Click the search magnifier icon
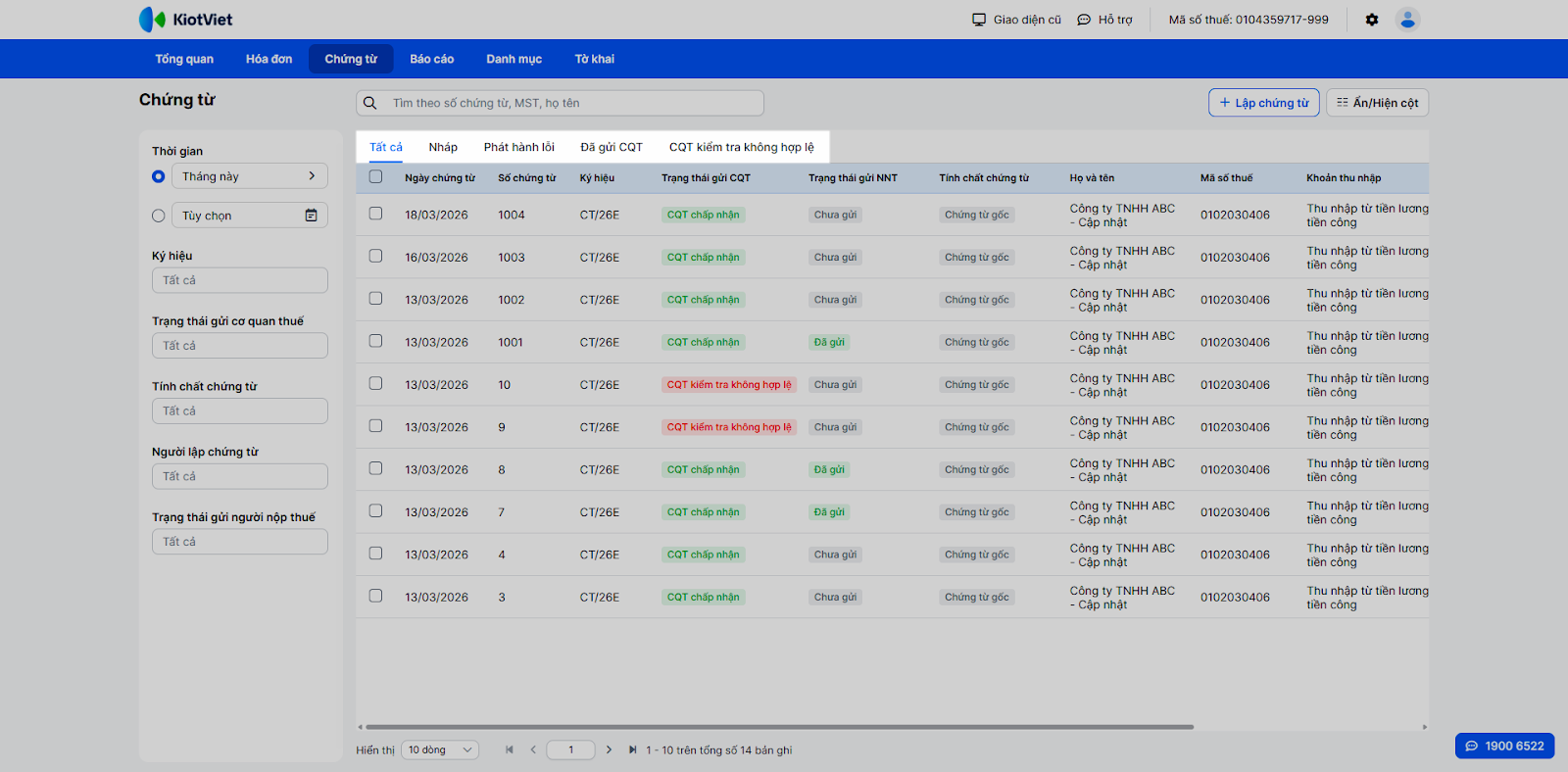The width and height of the screenshot is (1568, 772). pos(370,103)
